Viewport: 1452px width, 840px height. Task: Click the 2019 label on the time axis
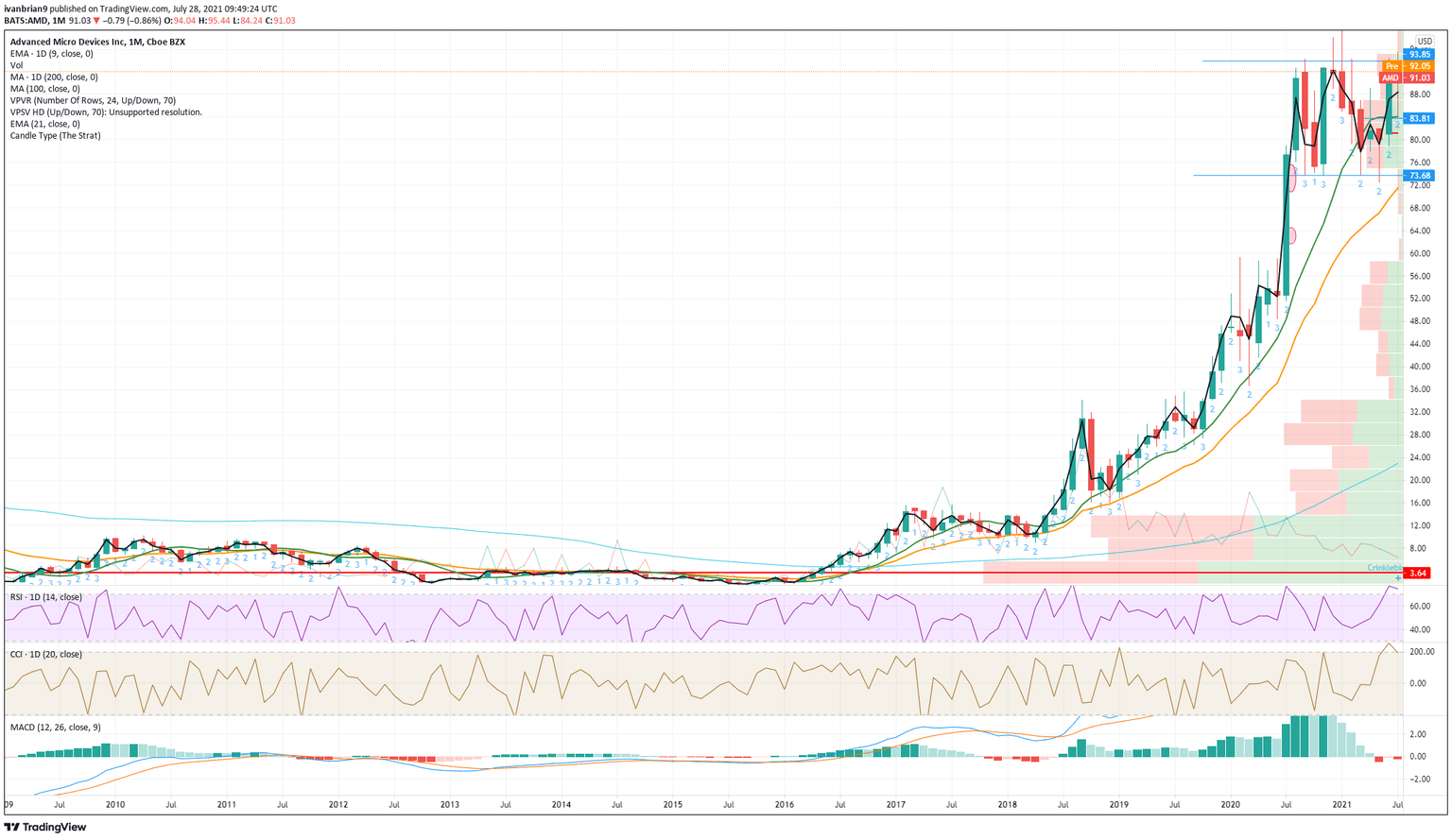point(1119,805)
